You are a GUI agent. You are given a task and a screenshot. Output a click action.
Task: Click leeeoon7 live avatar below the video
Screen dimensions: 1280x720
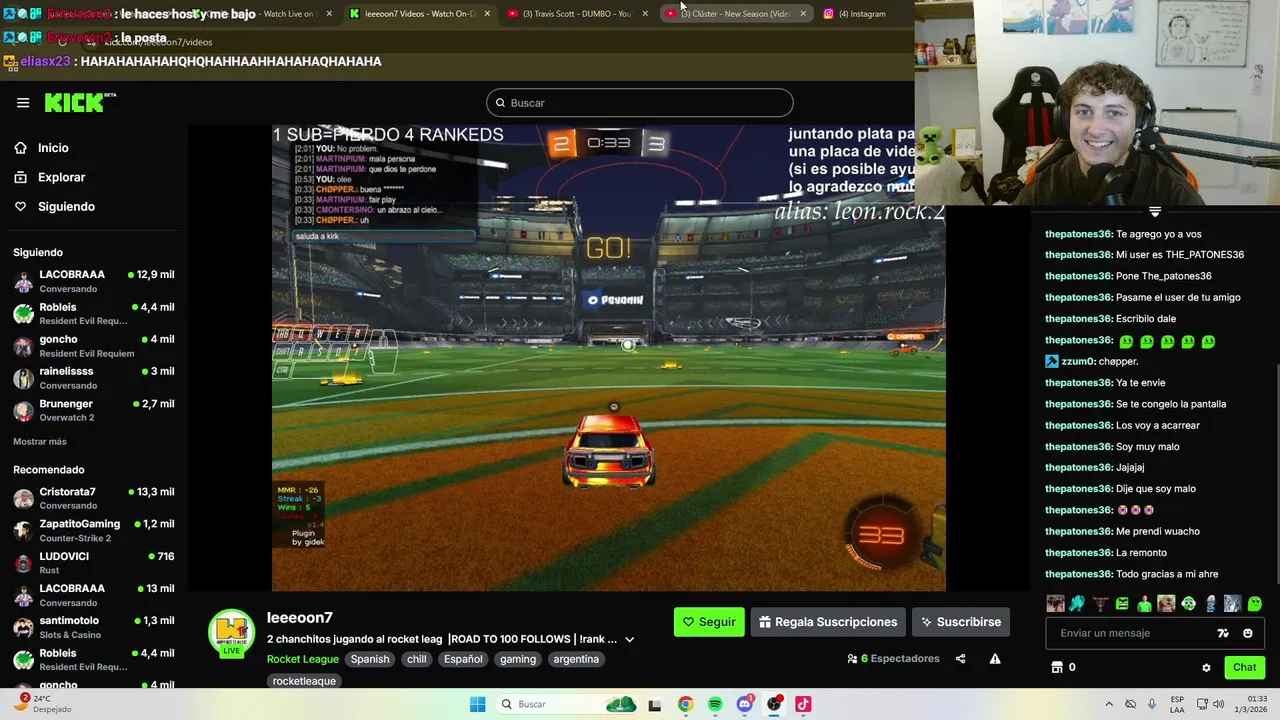[x=231, y=634]
